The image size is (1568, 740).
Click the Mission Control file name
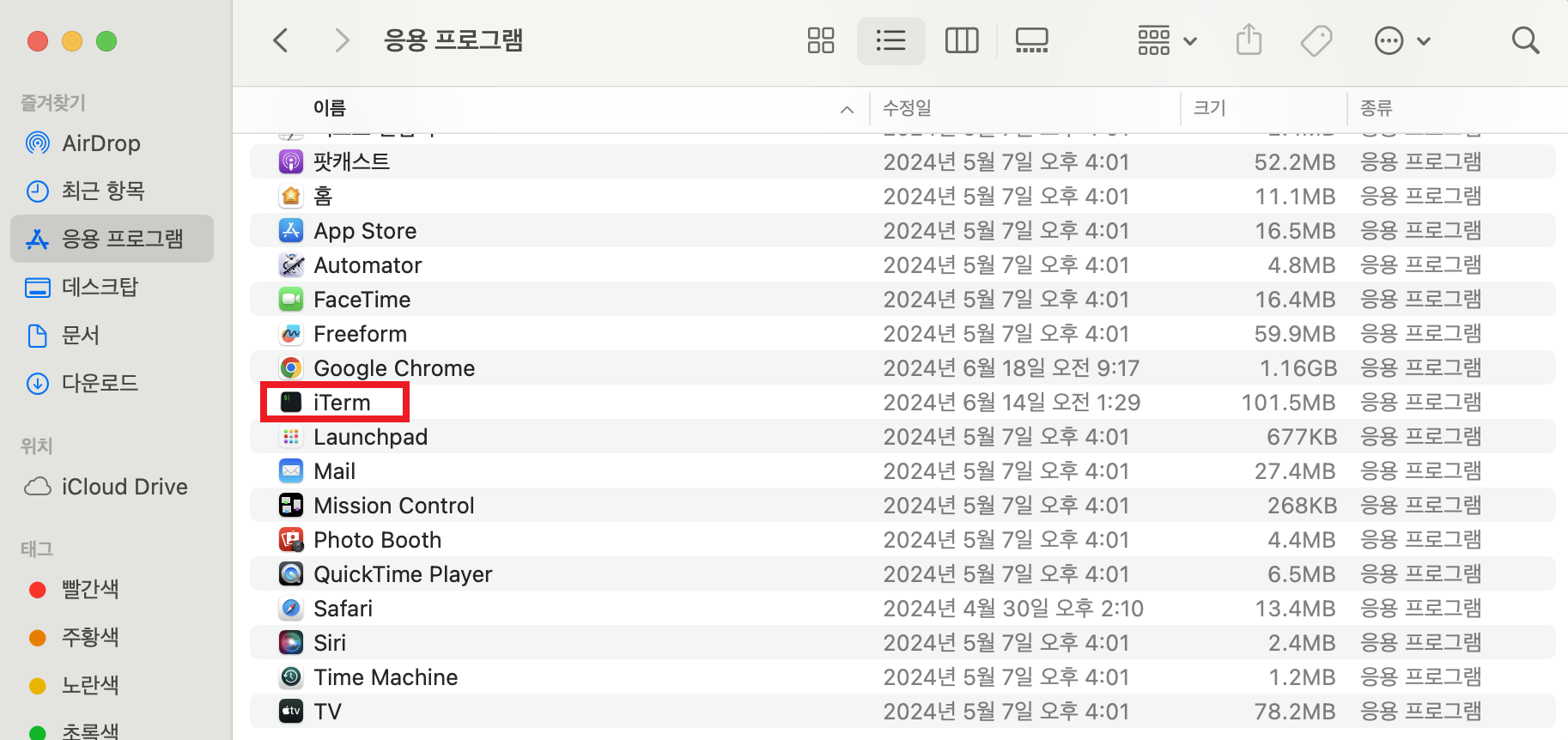[394, 506]
